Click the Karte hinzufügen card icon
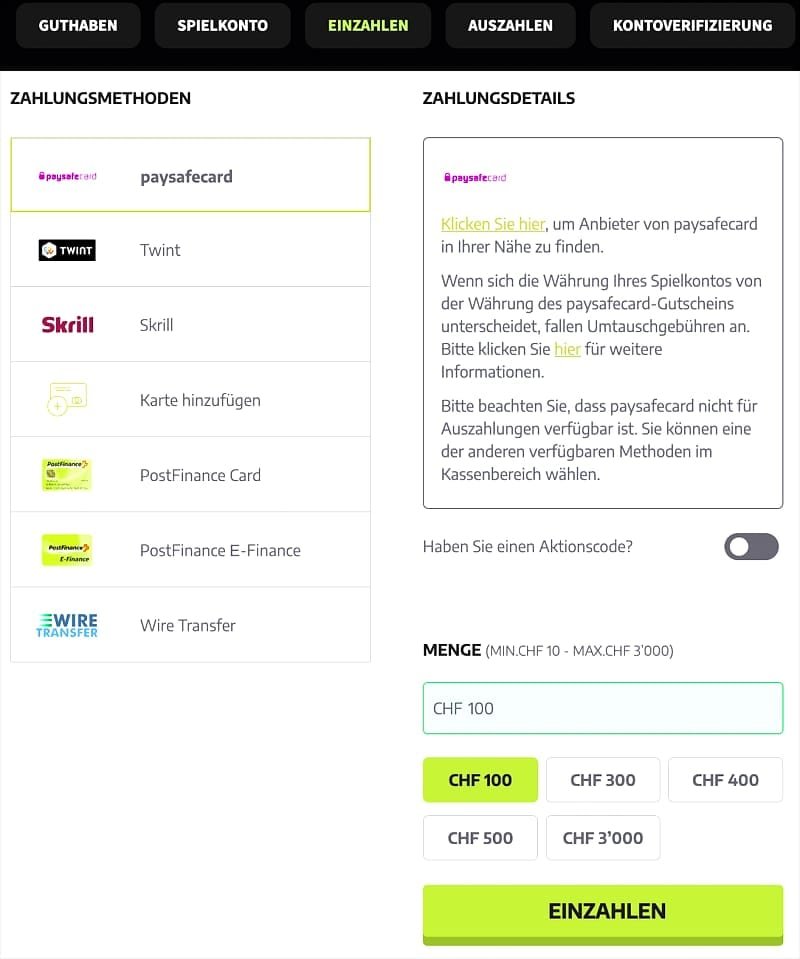This screenshot has width=800, height=959. [x=65, y=399]
